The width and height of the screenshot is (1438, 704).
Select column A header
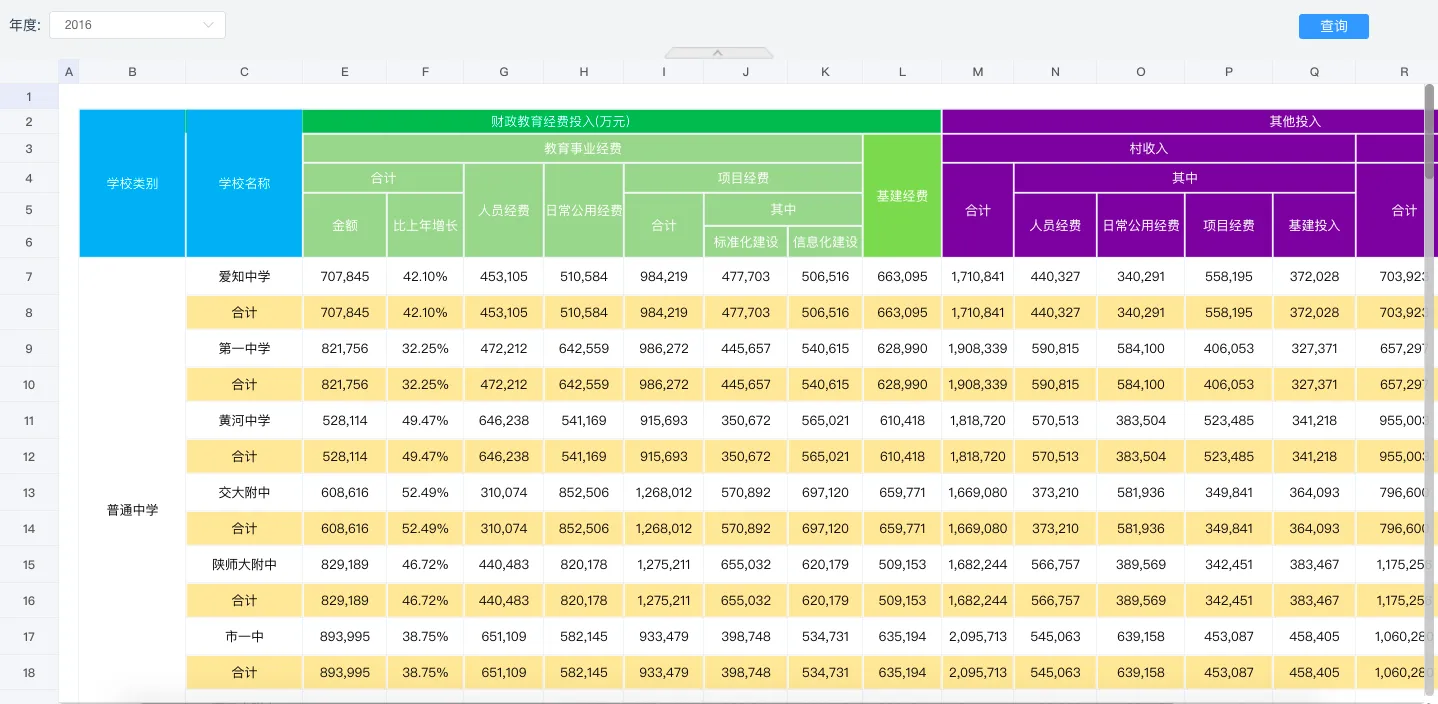coord(69,72)
